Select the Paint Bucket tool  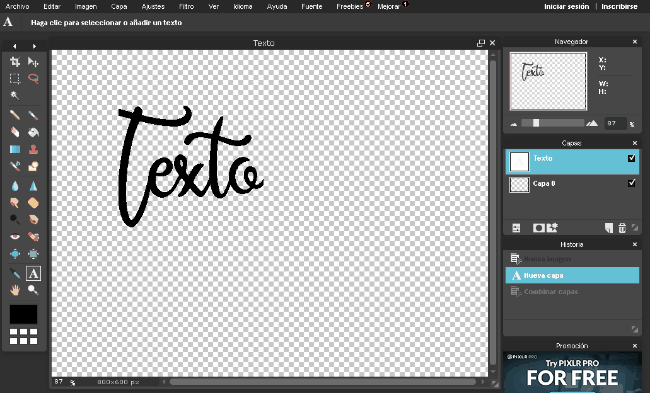click(x=33, y=132)
